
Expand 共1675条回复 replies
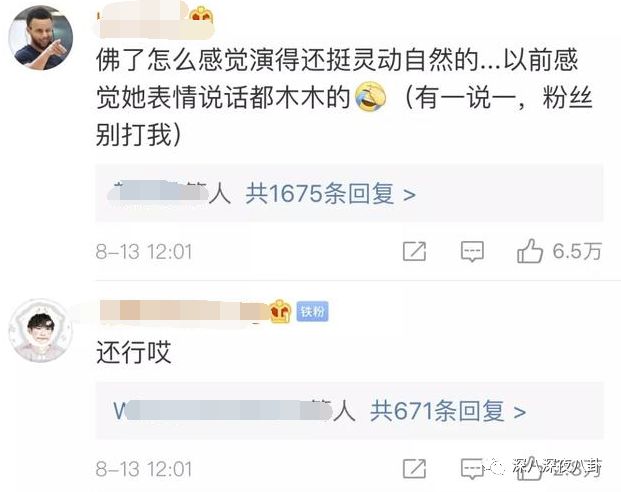[331, 194]
